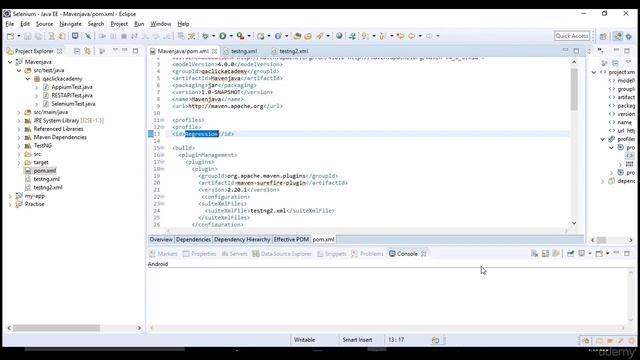Click the Outline panel horizontal scrollbar
This screenshot has width=640, height=360.
pos(611,240)
